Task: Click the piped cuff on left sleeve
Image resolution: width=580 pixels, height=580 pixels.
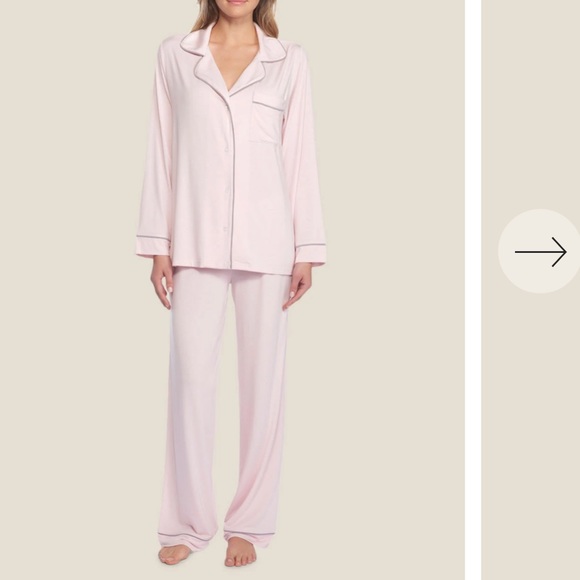Action: click(152, 245)
